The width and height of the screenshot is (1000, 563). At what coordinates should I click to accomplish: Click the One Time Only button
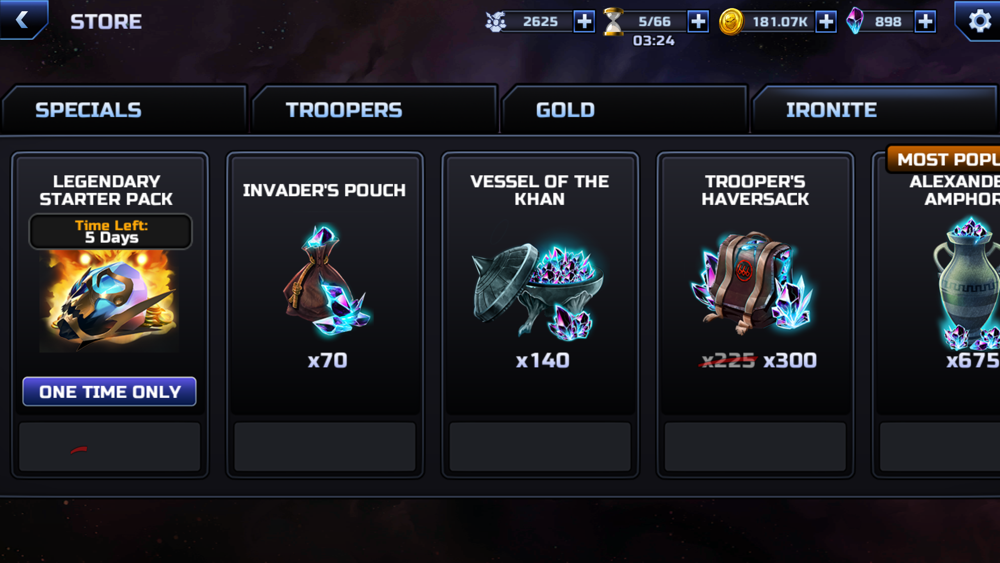(x=110, y=391)
